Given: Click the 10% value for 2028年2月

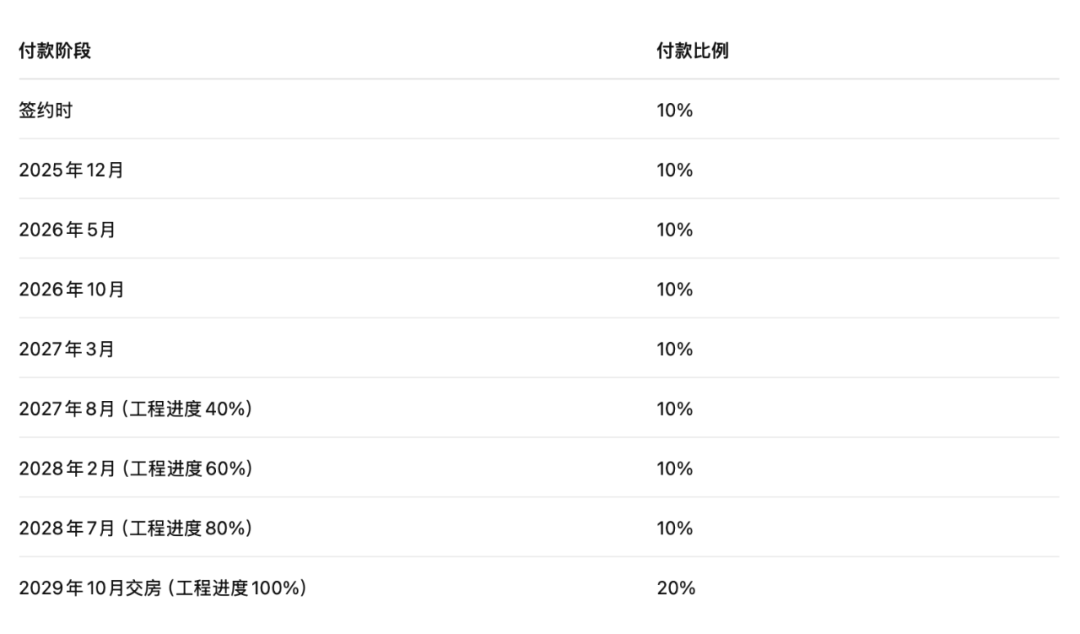Looking at the screenshot, I should click(x=674, y=468).
